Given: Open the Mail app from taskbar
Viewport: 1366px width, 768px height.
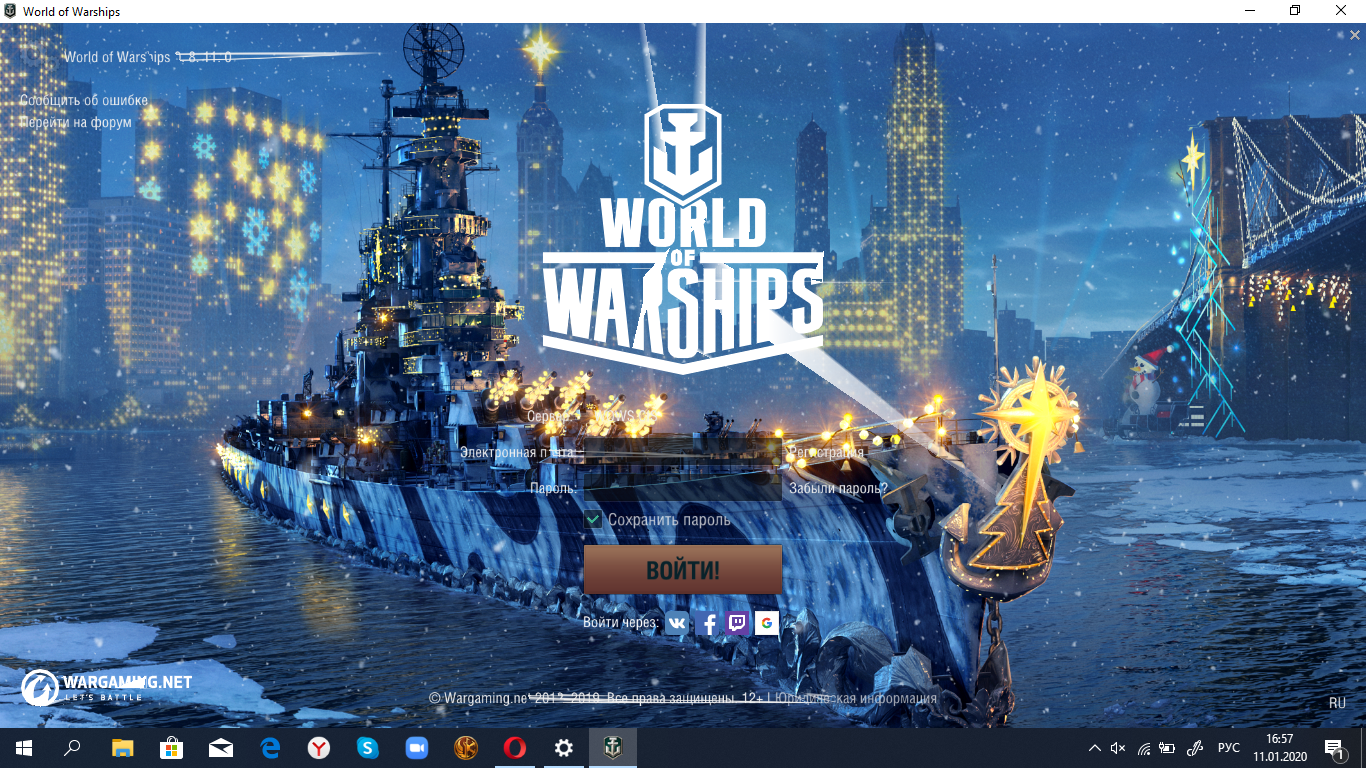Looking at the screenshot, I should tap(220, 748).
